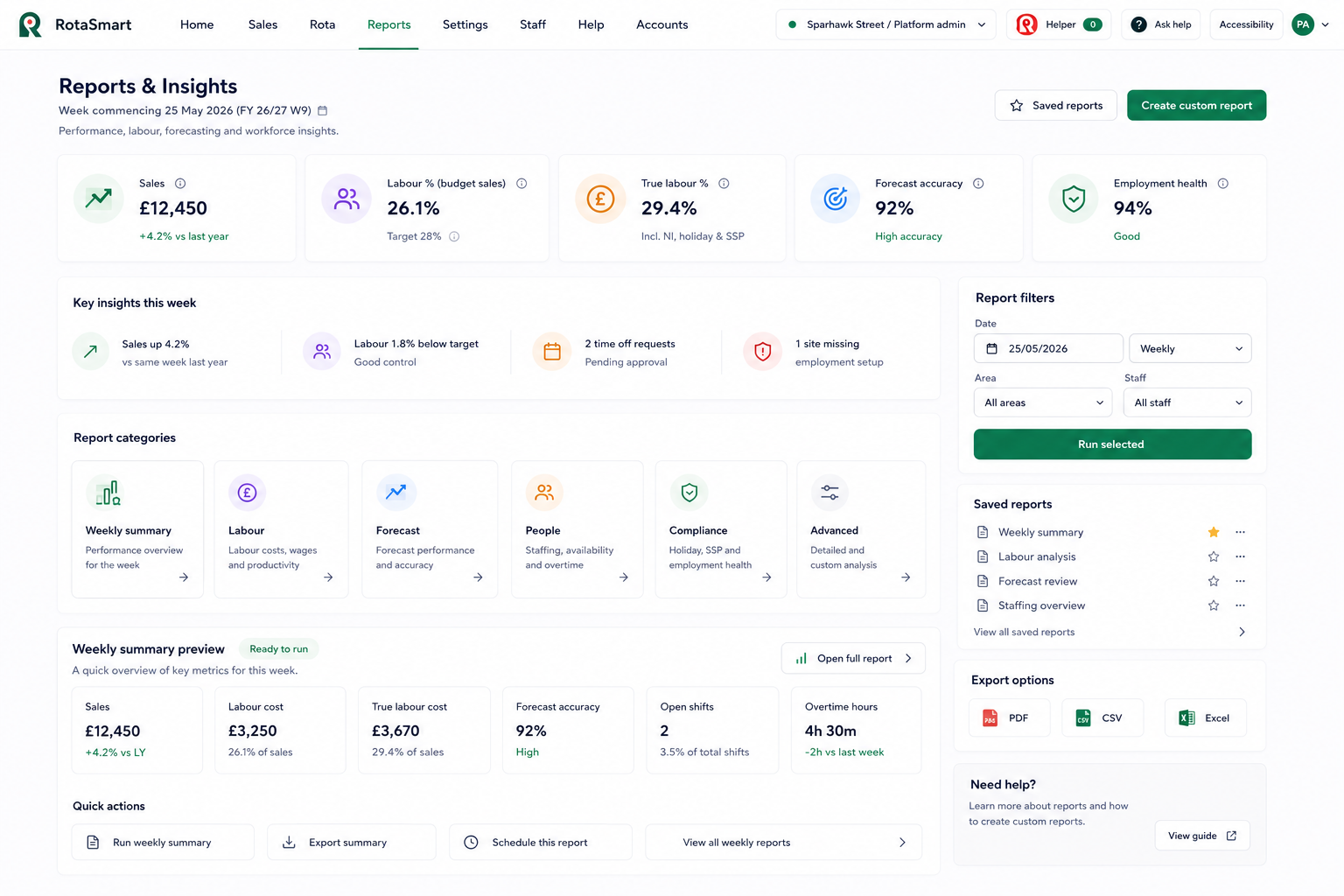Click the RotaSmart logo icon

[x=31, y=24]
